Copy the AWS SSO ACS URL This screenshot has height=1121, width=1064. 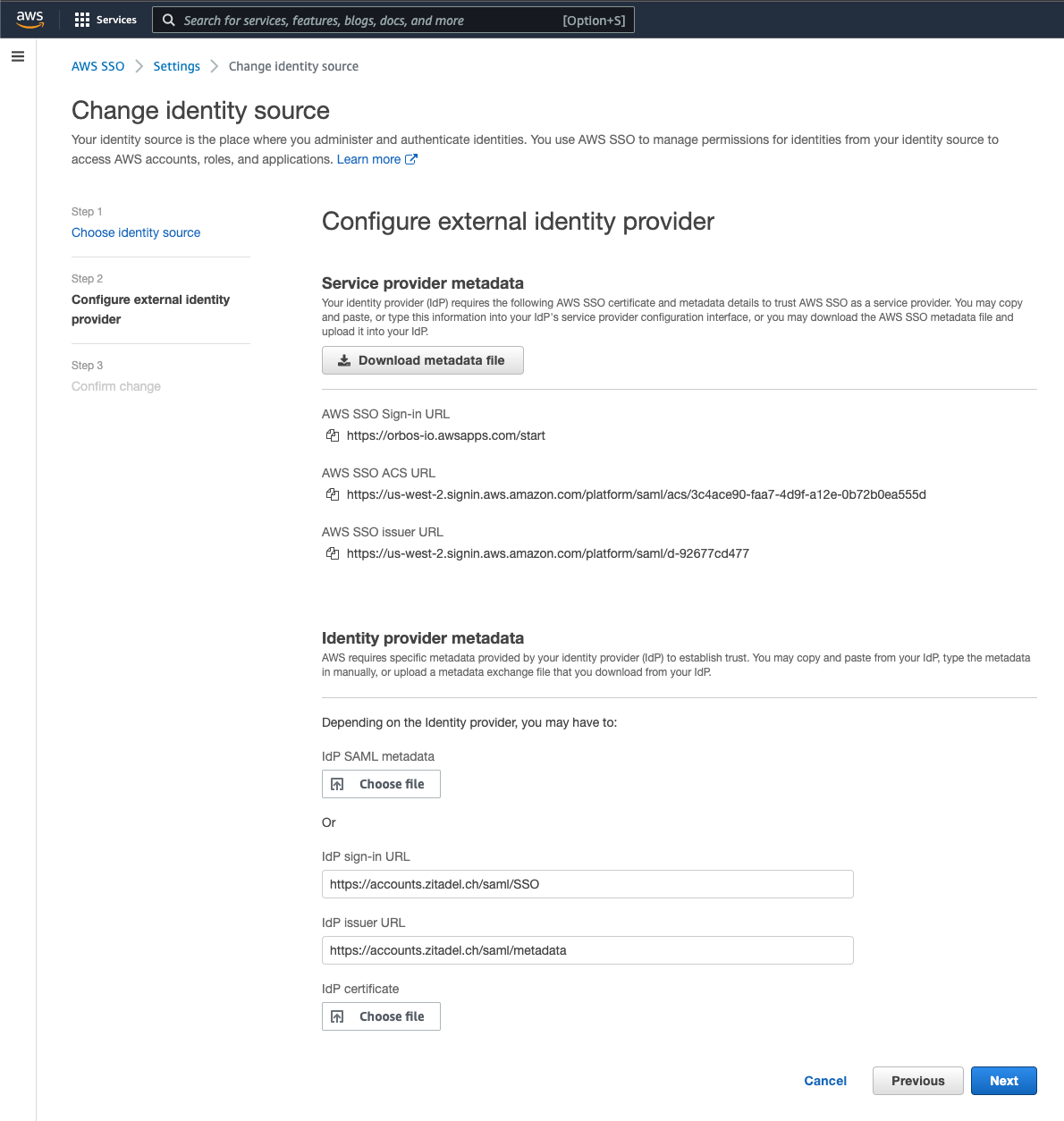click(333, 494)
